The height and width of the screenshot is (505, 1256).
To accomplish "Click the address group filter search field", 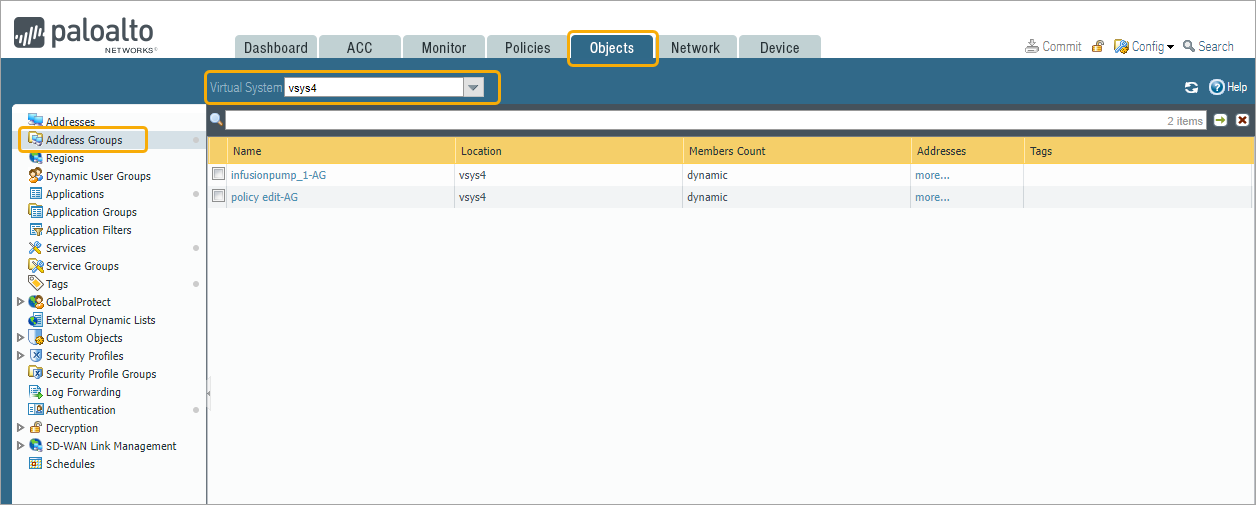I will pyautogui.click(x=690, y=121).
